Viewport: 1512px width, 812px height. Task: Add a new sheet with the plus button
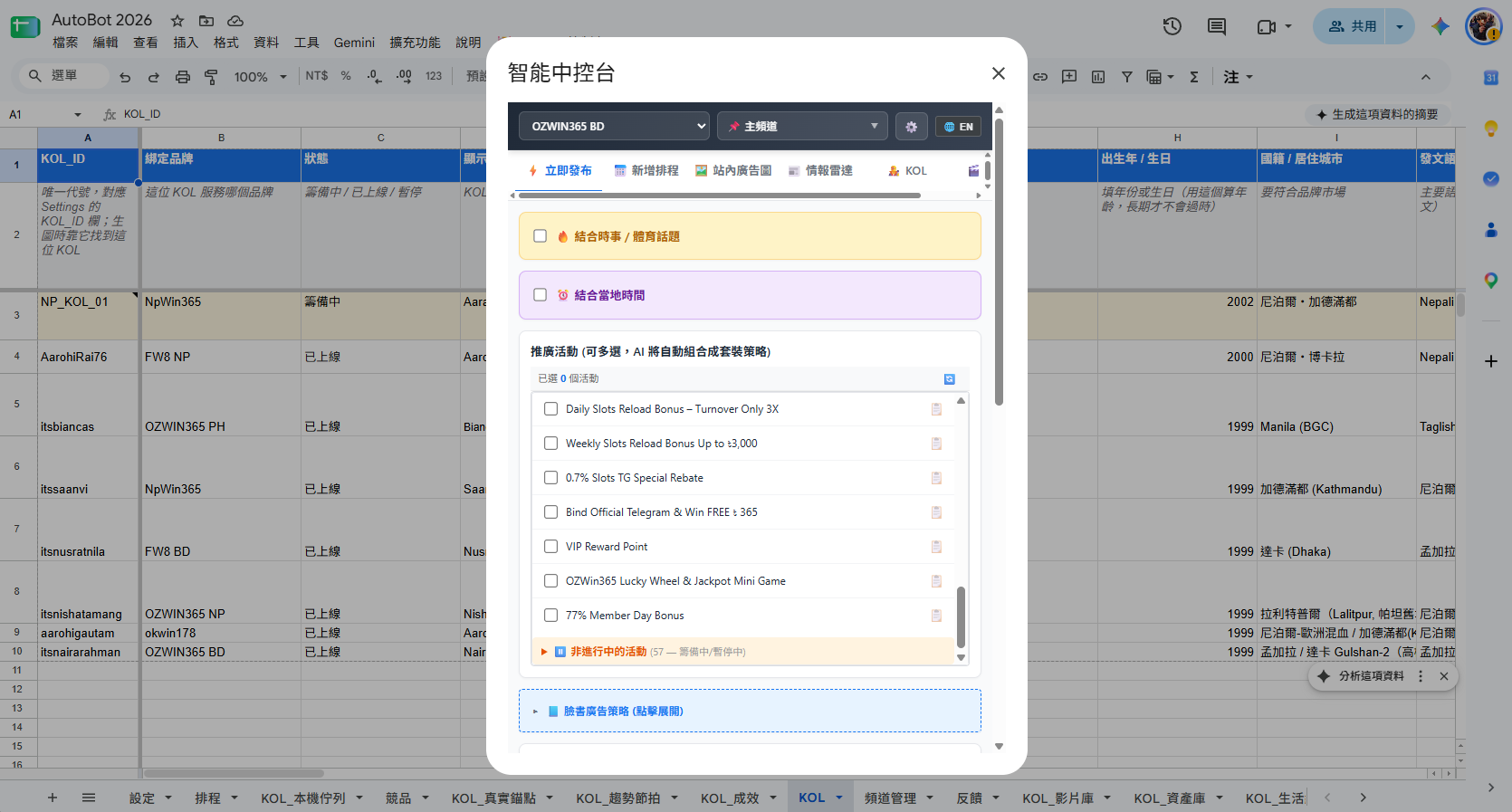tap(53, 798)
